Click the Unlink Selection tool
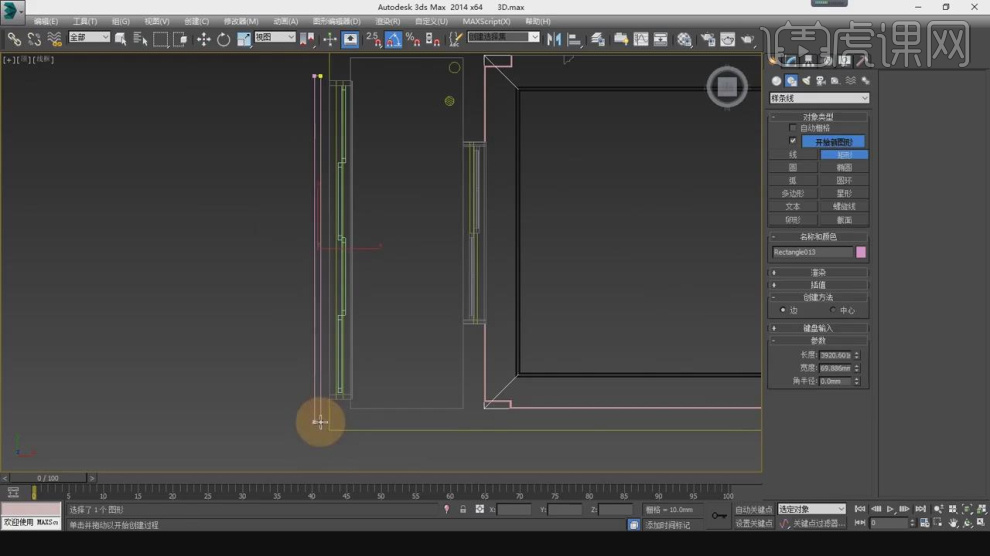 pyautogui.click(x=34, y=39)
